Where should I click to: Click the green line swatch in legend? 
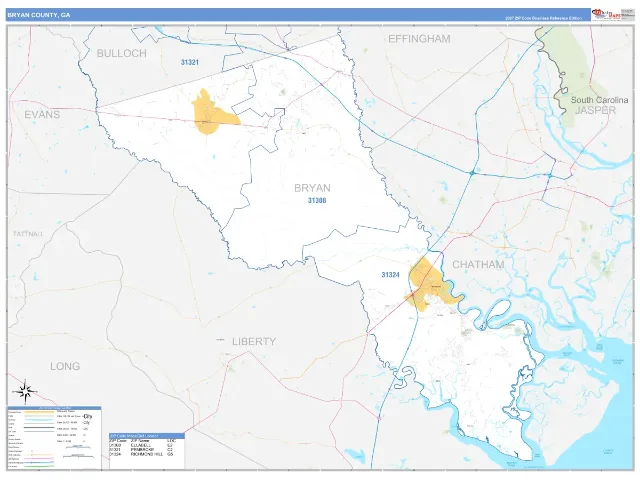coord(39,466)
